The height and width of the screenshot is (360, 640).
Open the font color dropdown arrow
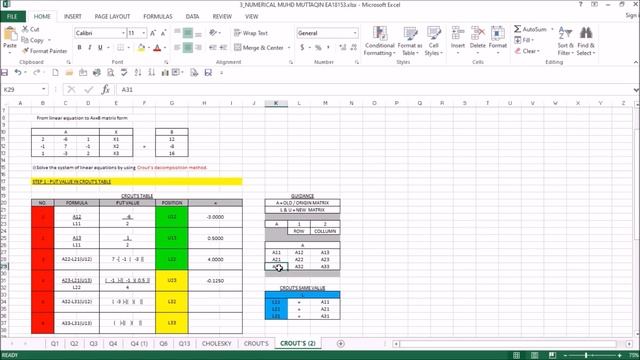[165, 48]
